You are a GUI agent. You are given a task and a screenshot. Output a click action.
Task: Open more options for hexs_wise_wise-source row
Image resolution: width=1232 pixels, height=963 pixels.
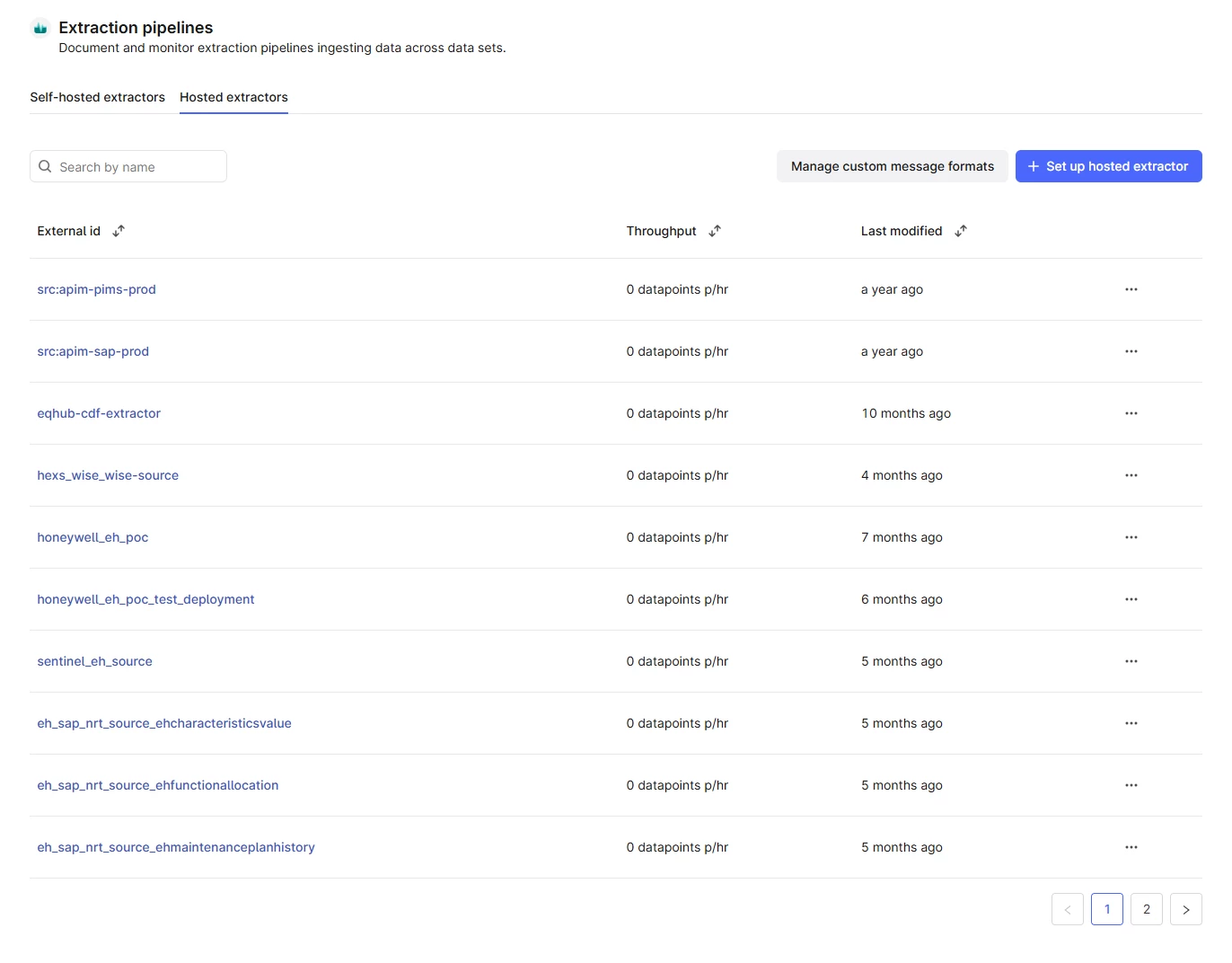tap(1131, 475)
